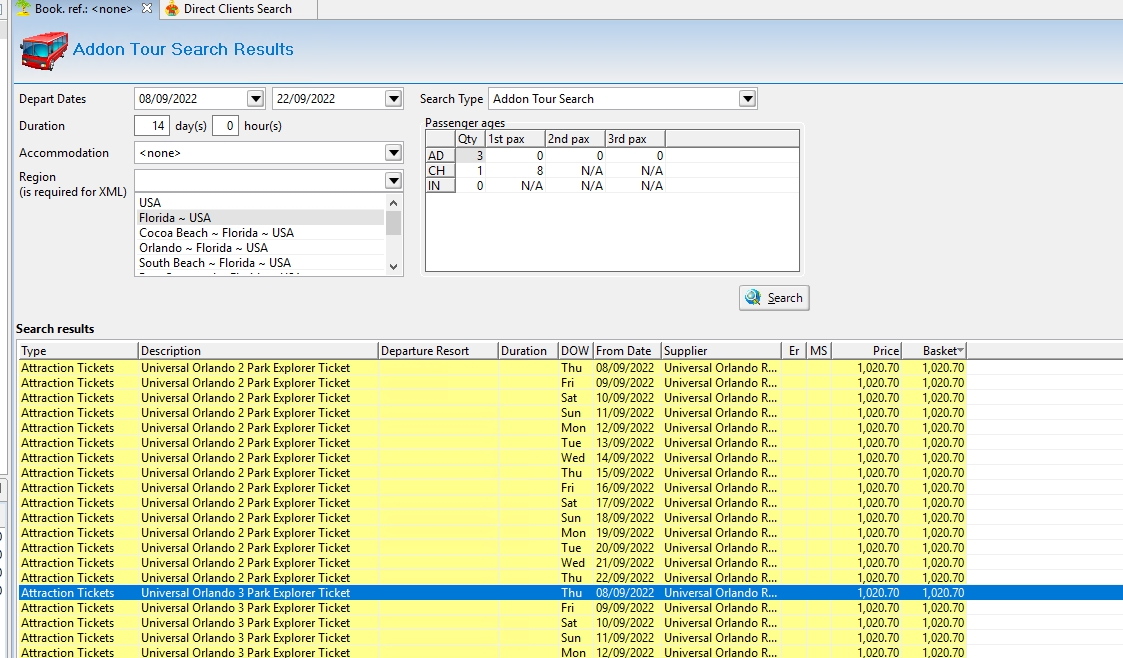Switch to the Direct Clients Search tab

pyautogui.click(x=237, y=9)
